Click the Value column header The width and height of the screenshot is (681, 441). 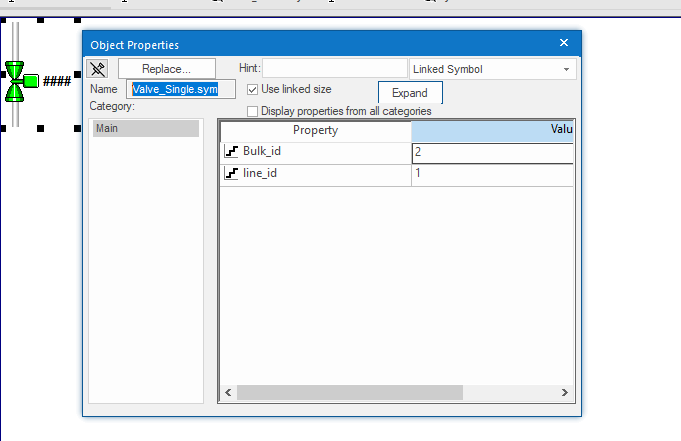[492, 131]
